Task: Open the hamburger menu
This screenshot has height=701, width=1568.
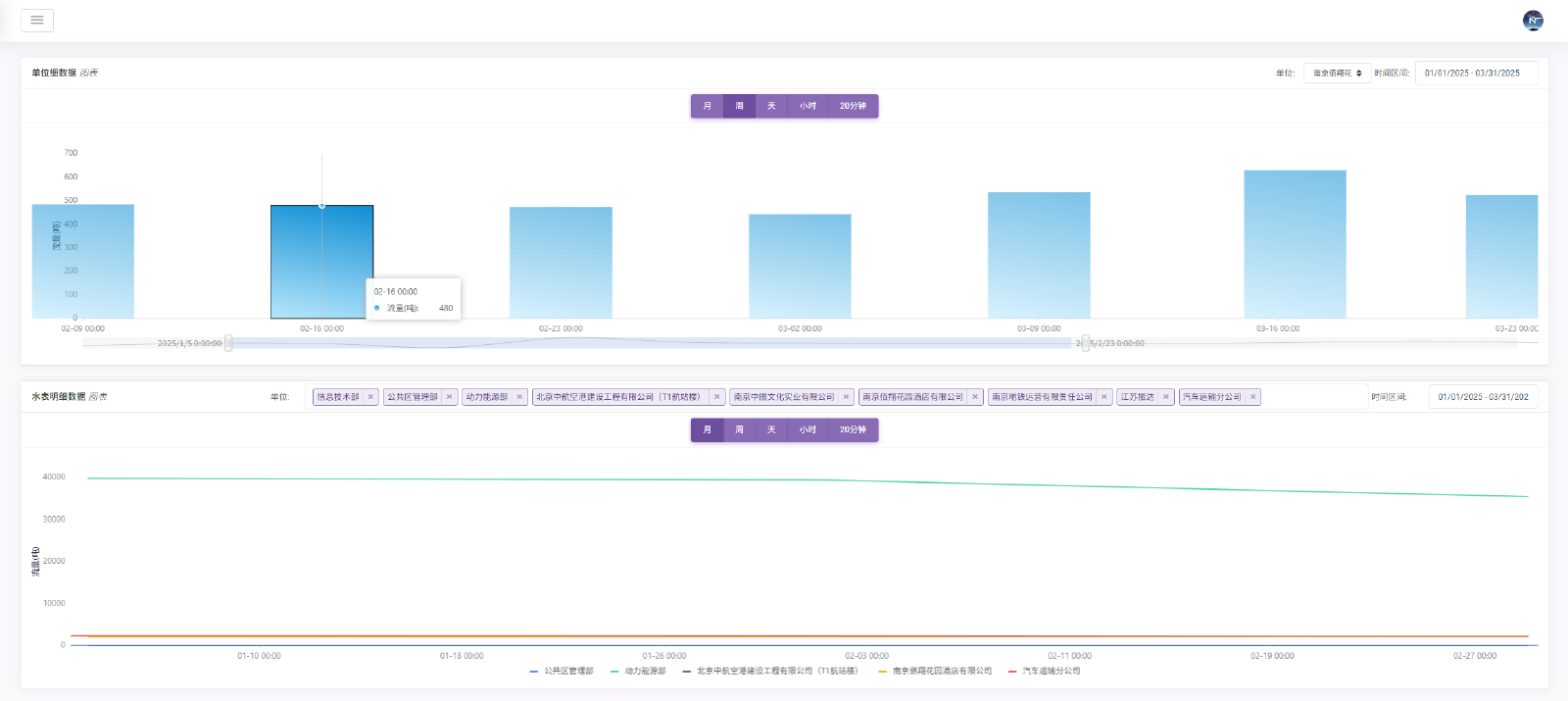Action: 37,20
